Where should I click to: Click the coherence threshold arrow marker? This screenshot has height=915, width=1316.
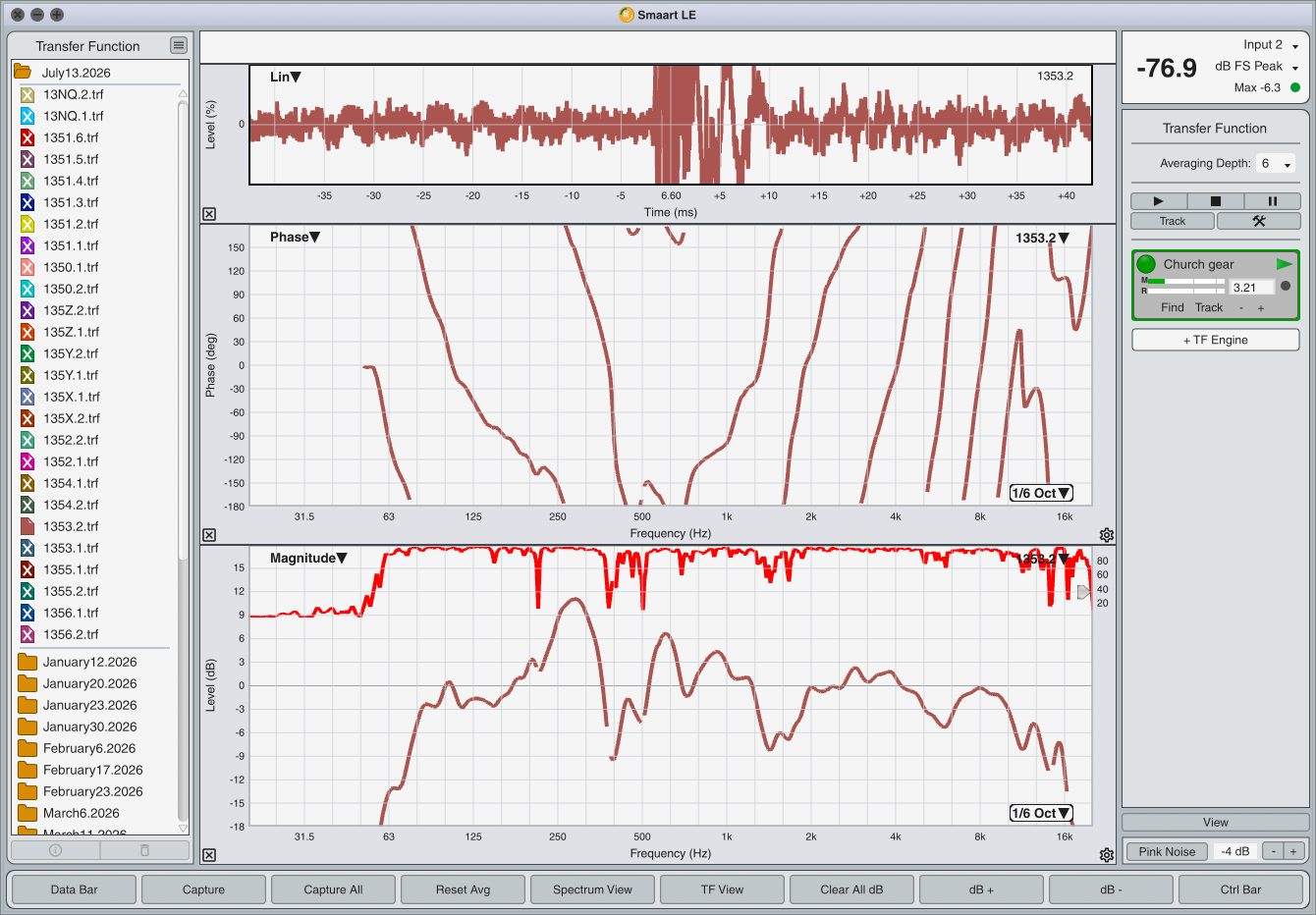(x=1083, y=592)
